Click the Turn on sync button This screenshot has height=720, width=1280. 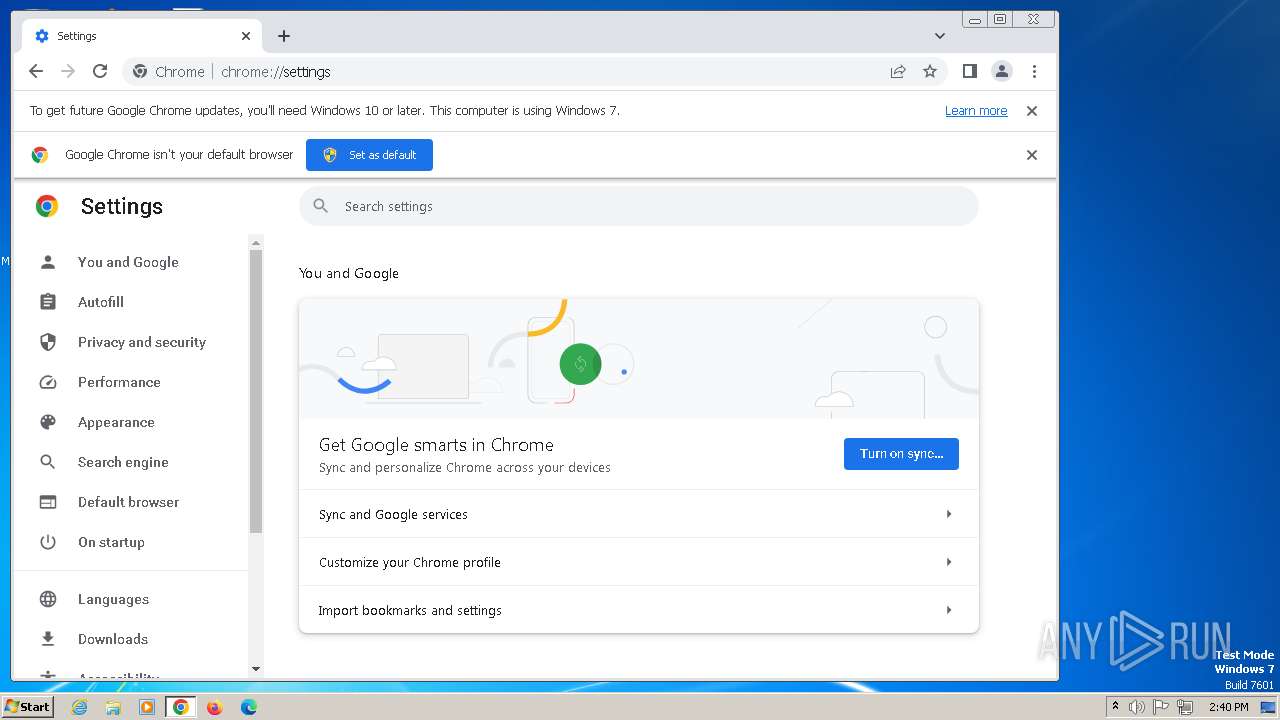coord(901,454)
